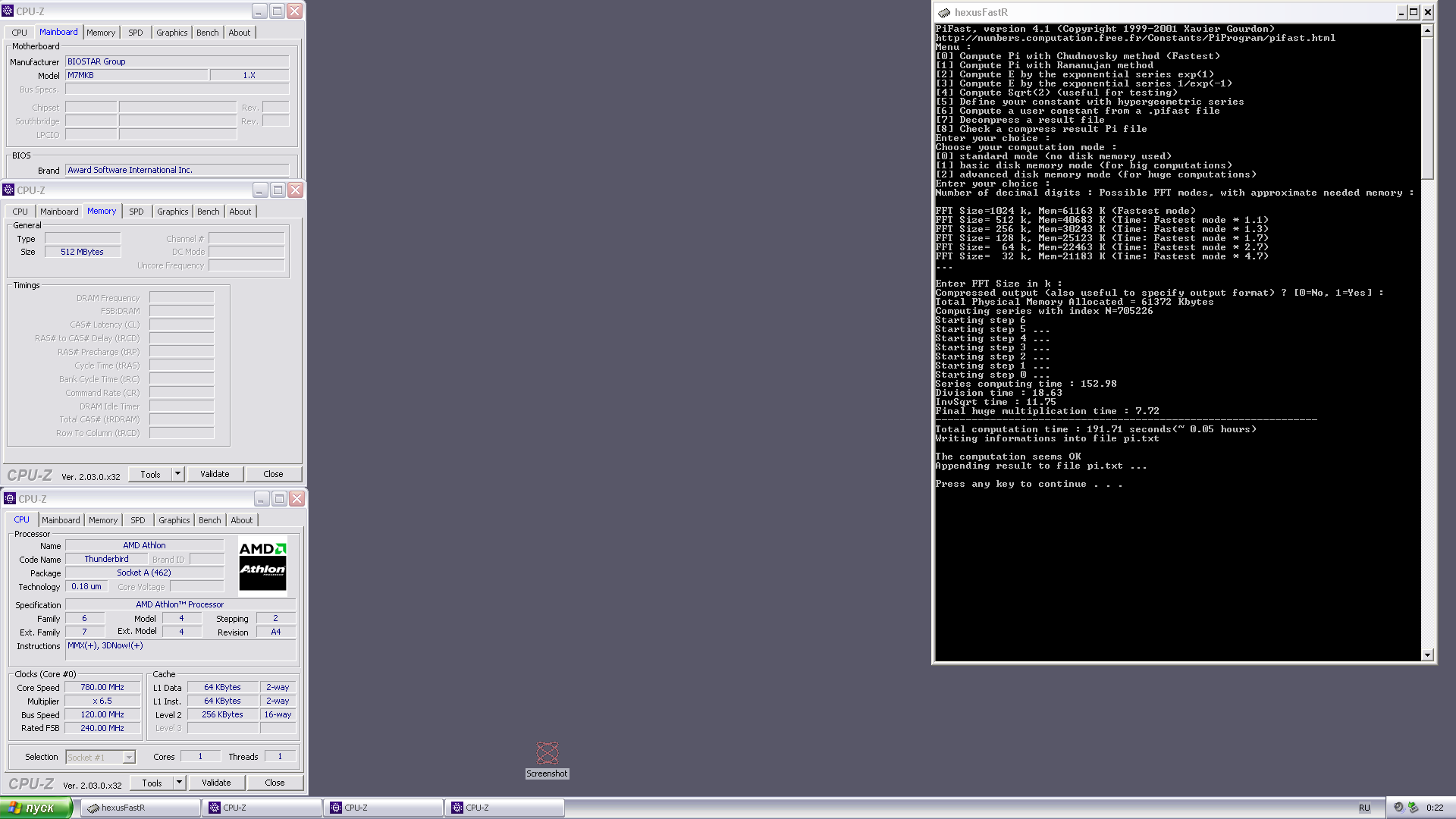This screenshot has height=819, width=1456.
Task: Click the Award Software International BIOS brand field
Action: (177, 170)
